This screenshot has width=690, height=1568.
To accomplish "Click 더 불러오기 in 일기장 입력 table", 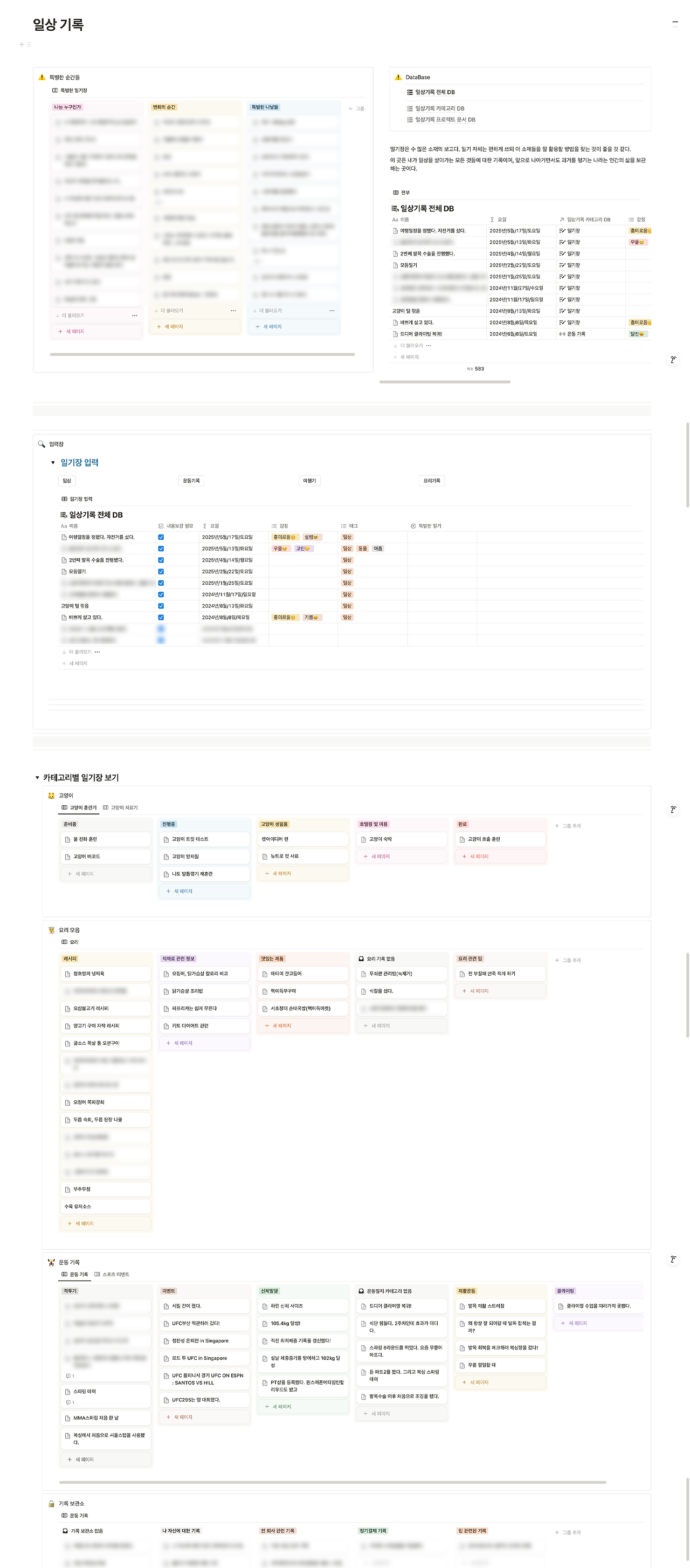I will 76,651.
